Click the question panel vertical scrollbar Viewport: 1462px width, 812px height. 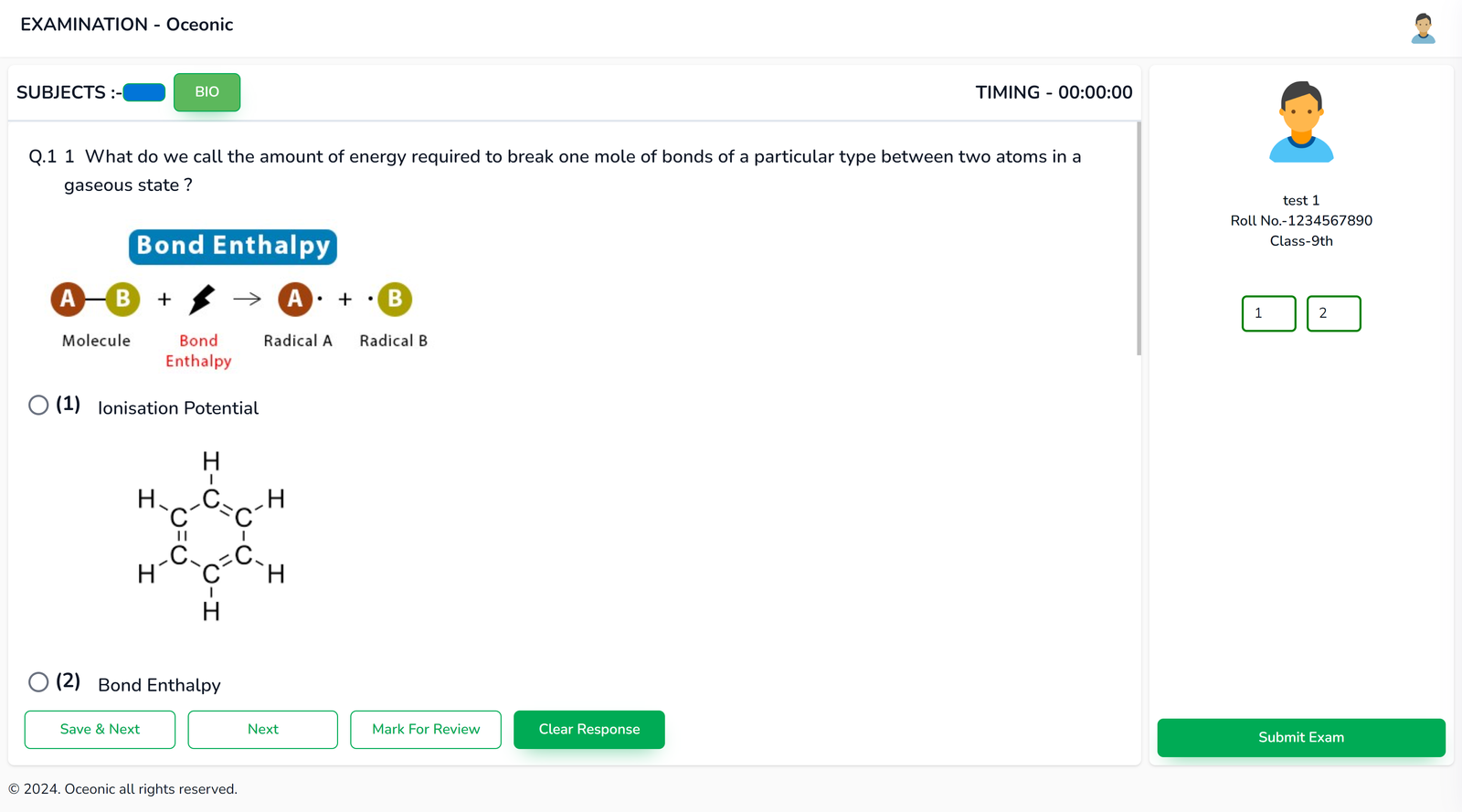tap(1139, 238)
